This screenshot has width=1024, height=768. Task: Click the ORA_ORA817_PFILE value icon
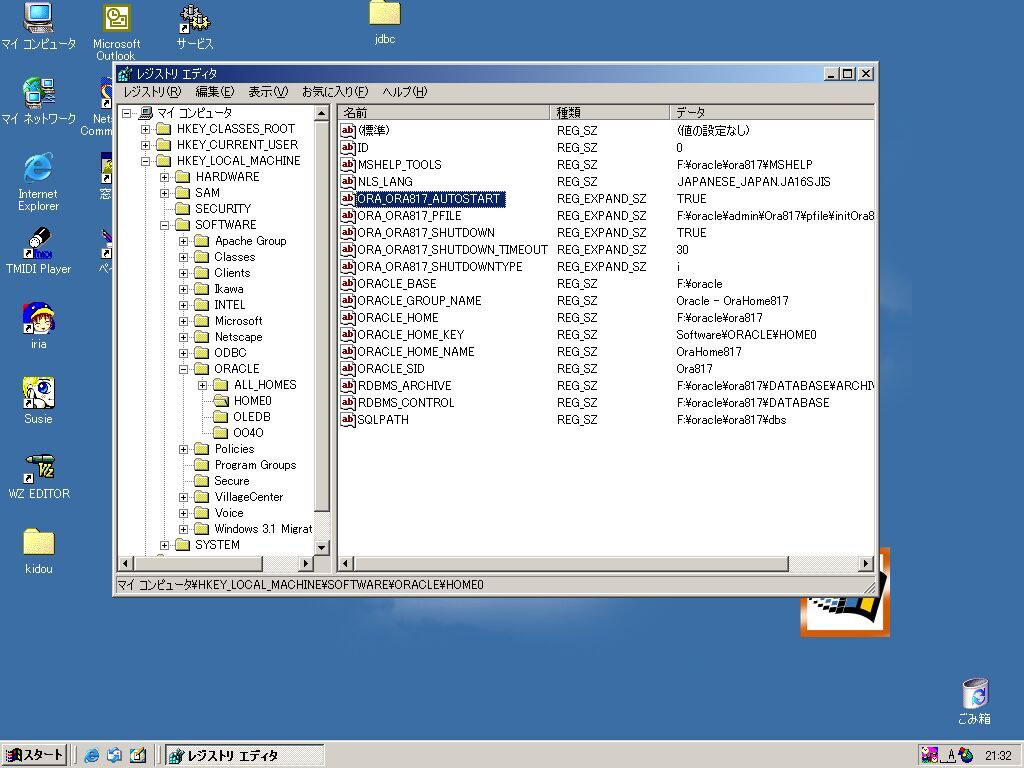347,216
